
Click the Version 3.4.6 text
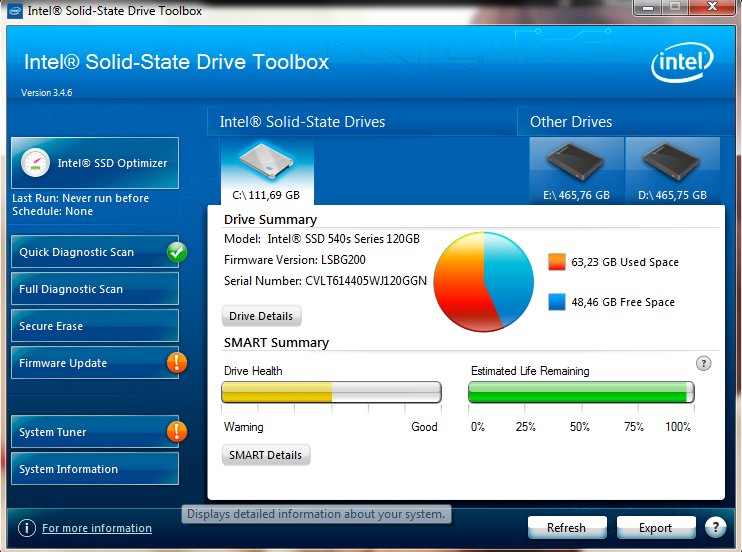point(46,92)
